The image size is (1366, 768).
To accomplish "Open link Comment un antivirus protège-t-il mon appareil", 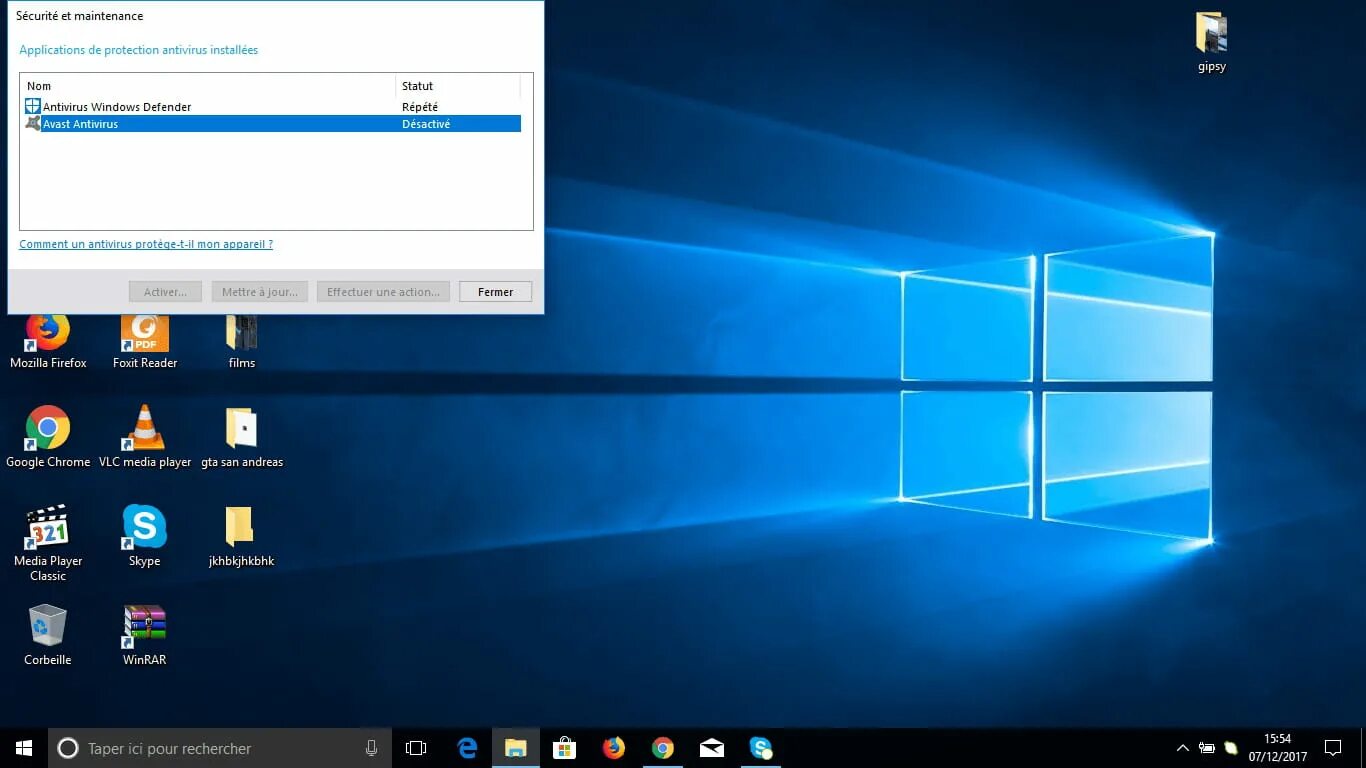I will point(146,244).
